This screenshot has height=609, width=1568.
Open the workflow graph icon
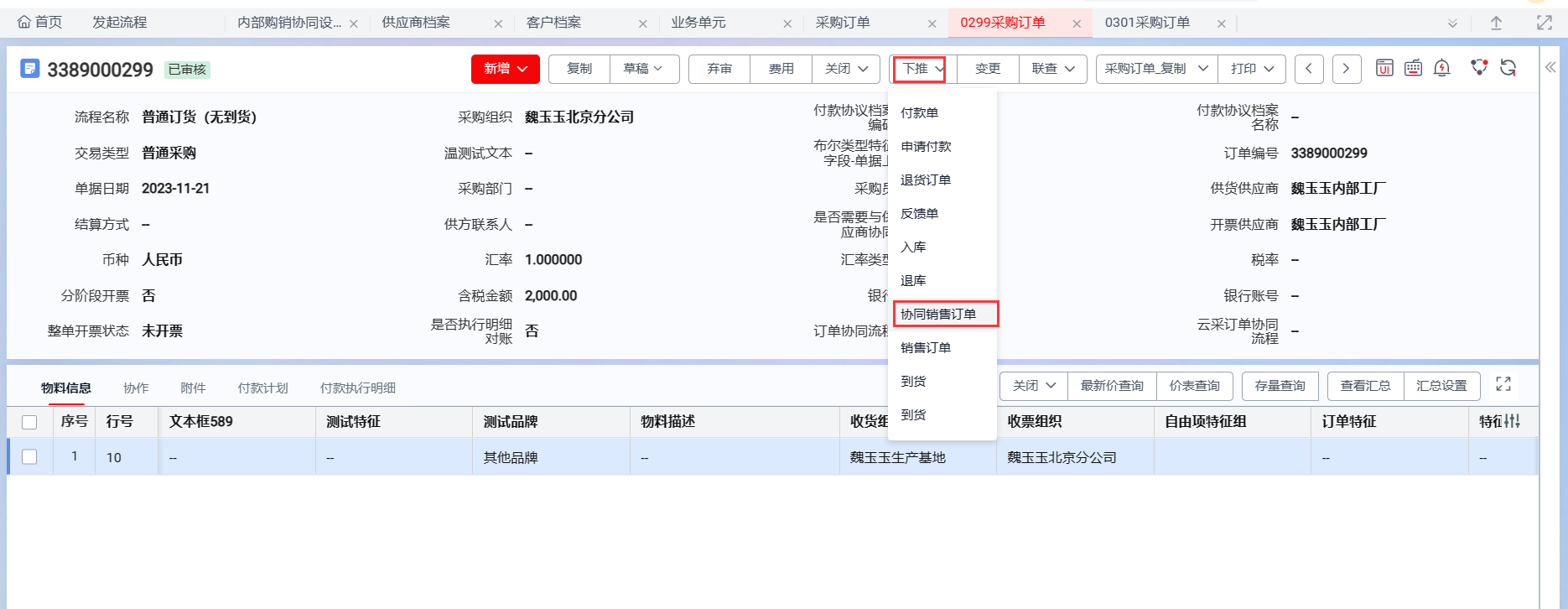tap(1479, 68)
